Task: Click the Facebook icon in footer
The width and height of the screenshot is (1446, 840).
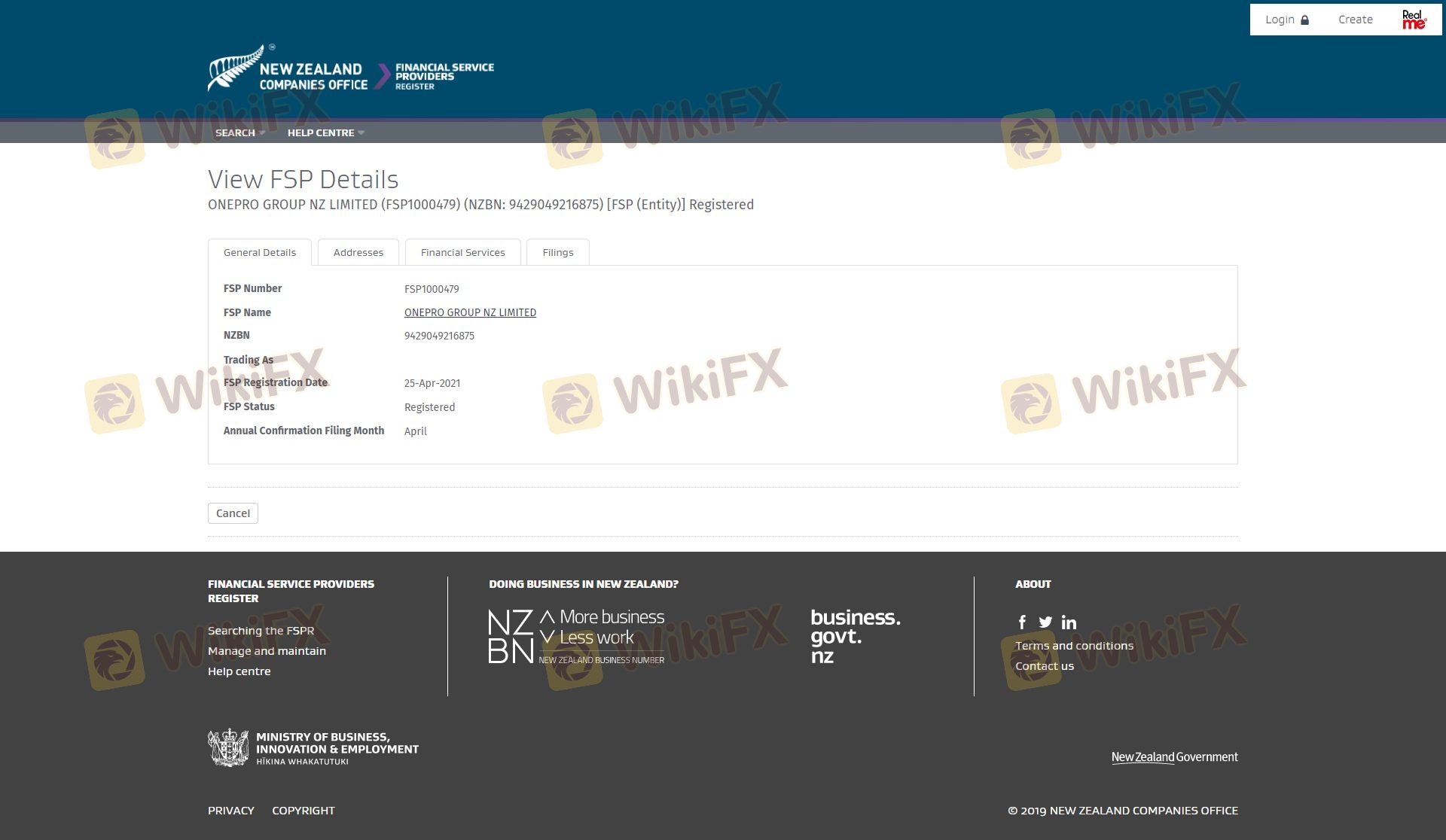Action: tap(1022, 622)
